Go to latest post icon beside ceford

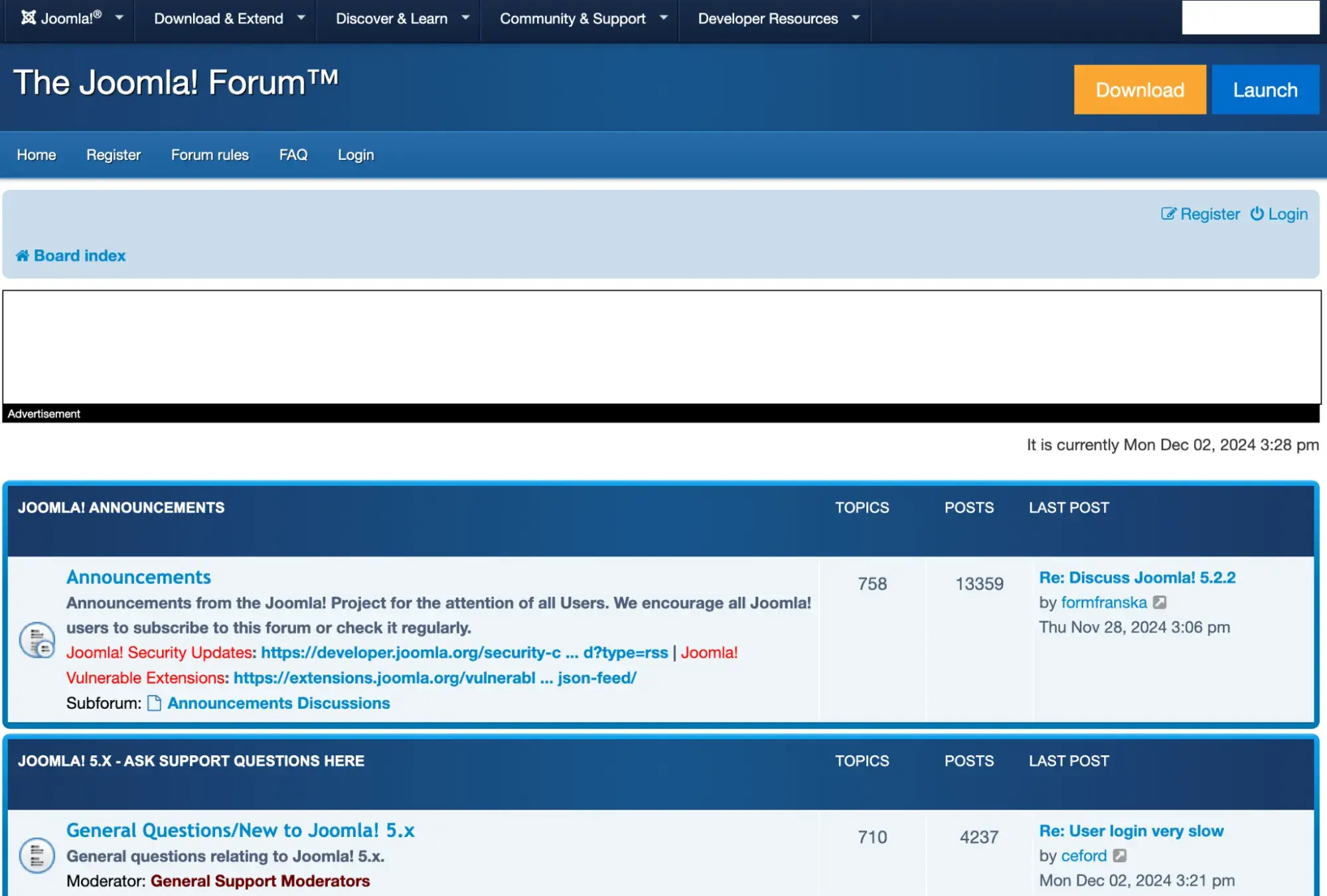1120,856
